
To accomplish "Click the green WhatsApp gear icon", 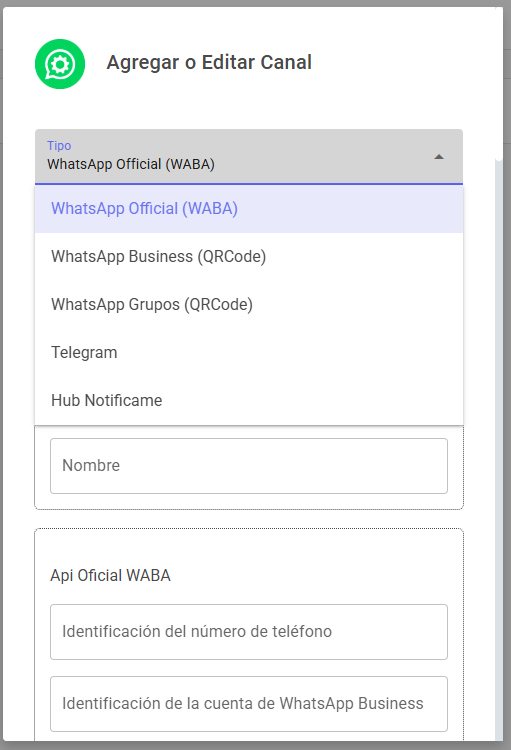I will point(60,64).
